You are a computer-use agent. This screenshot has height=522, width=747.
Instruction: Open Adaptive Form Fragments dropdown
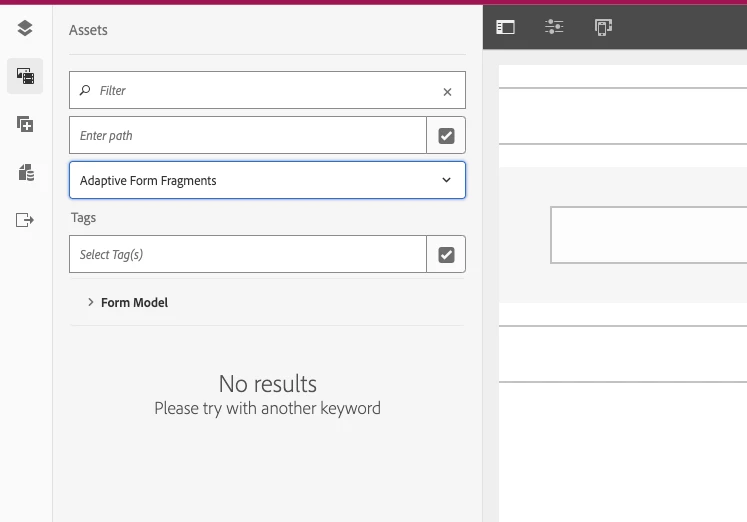267,180
